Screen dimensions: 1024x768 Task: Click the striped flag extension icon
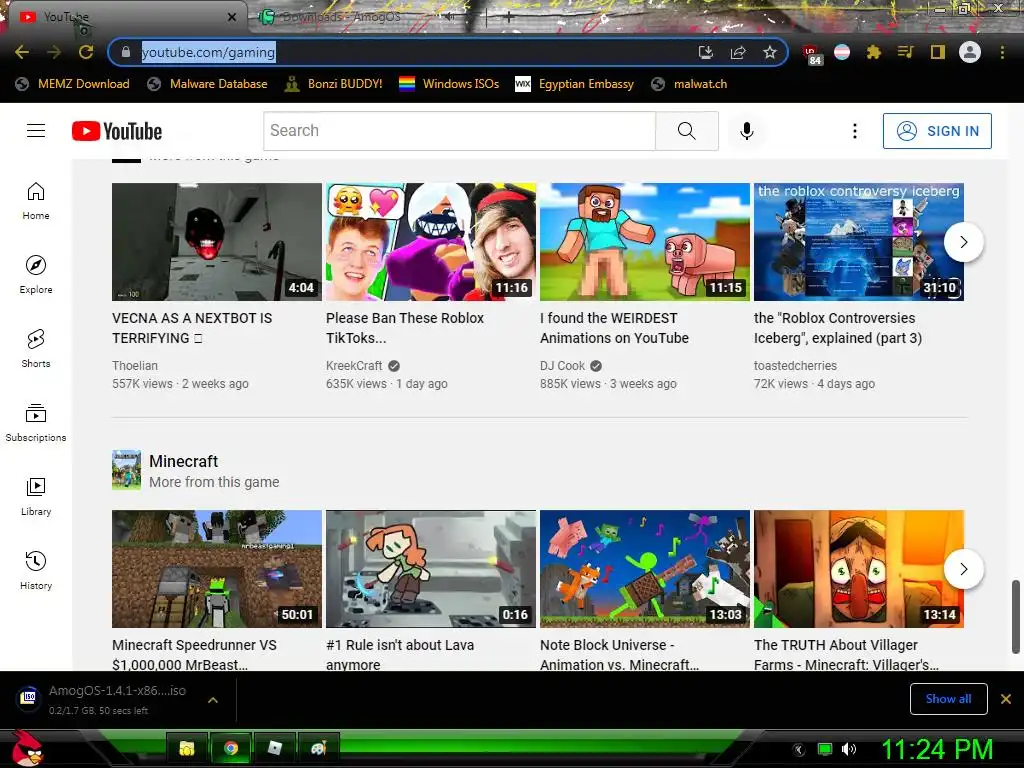(842, 52)
